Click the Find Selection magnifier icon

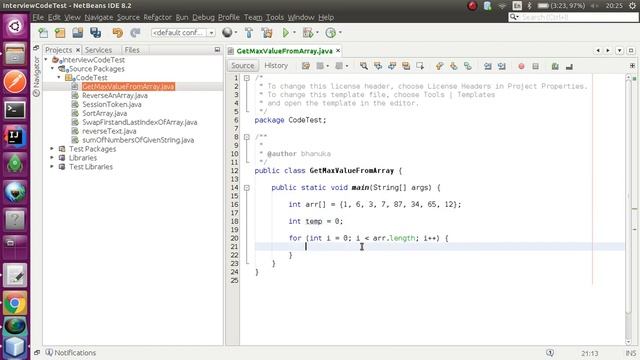click(x=364, y=66)
